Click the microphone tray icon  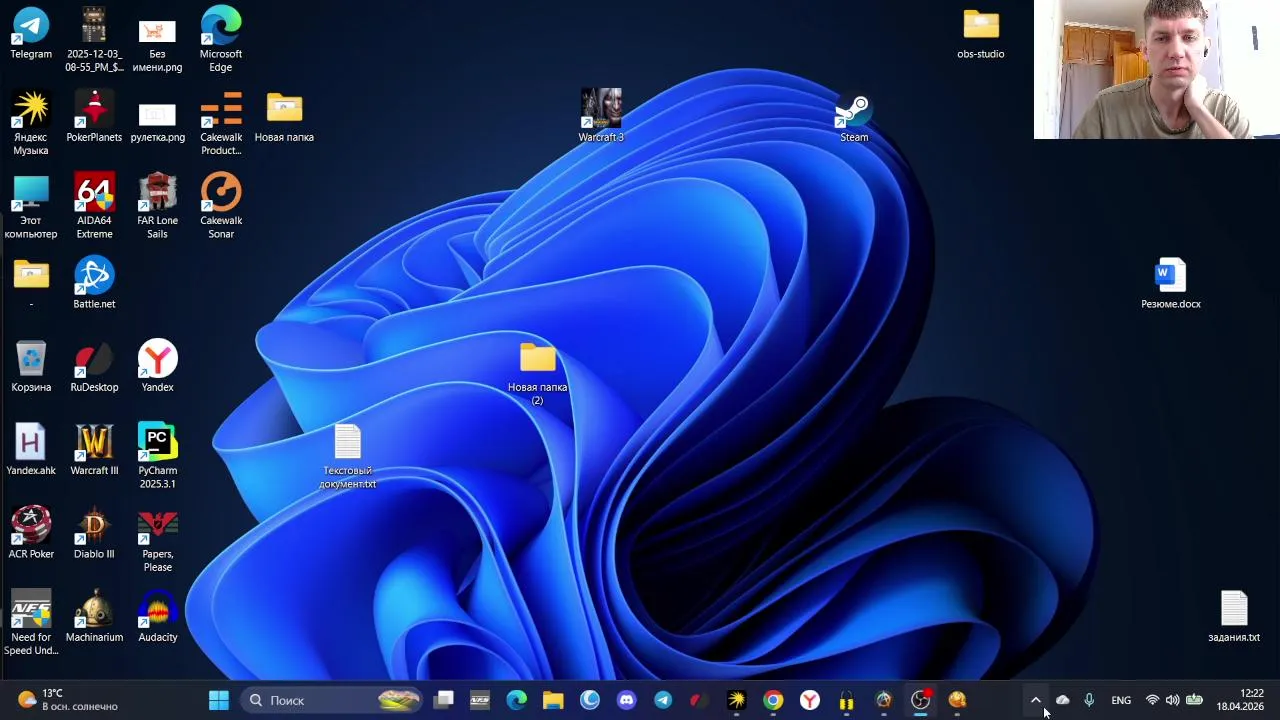pos(1089,700)
